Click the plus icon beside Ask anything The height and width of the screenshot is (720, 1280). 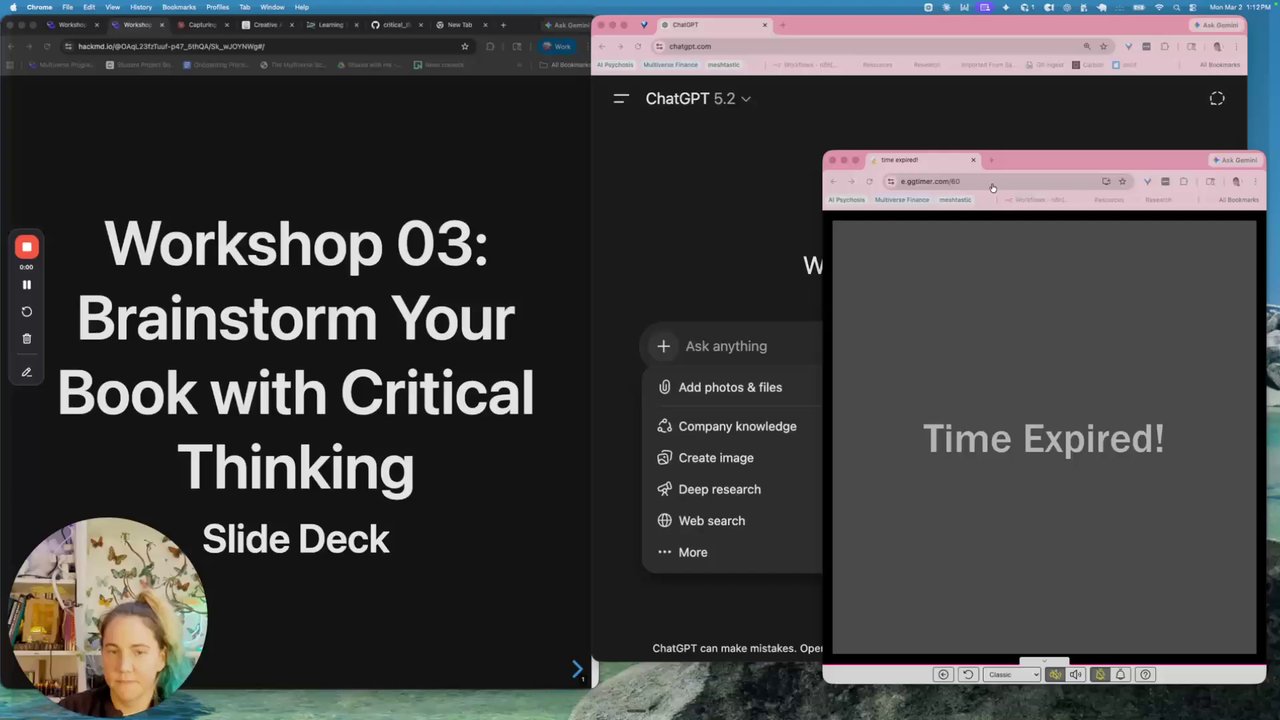point(663,346)
